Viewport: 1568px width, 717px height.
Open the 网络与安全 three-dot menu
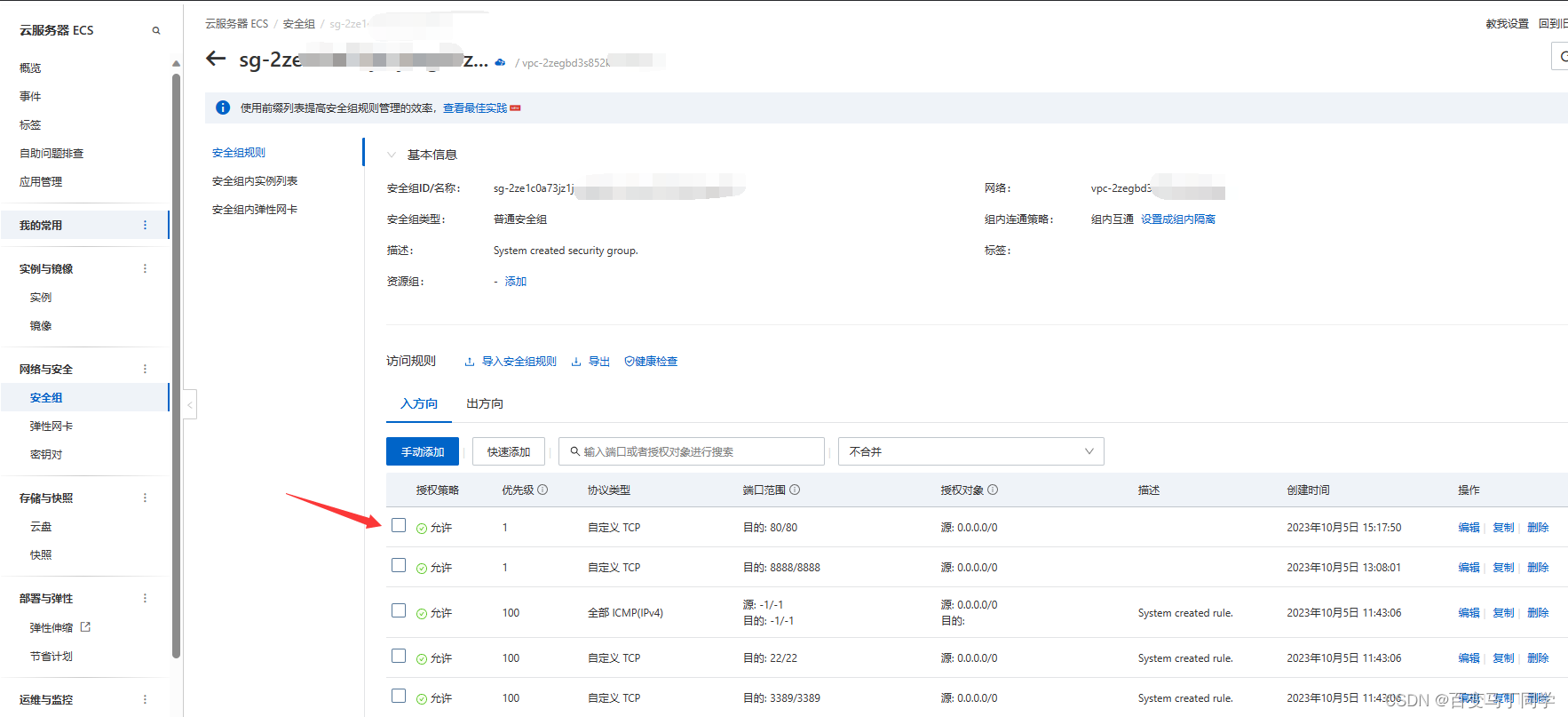tap(146, 369)
